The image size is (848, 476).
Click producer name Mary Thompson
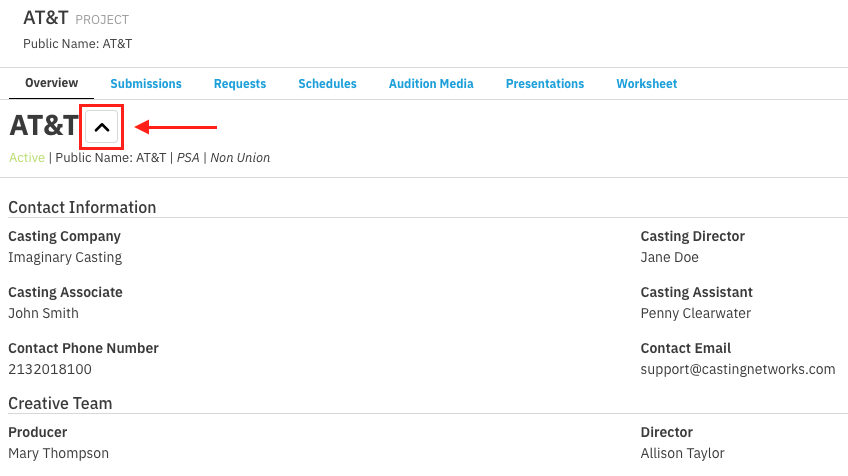point(58,453)
